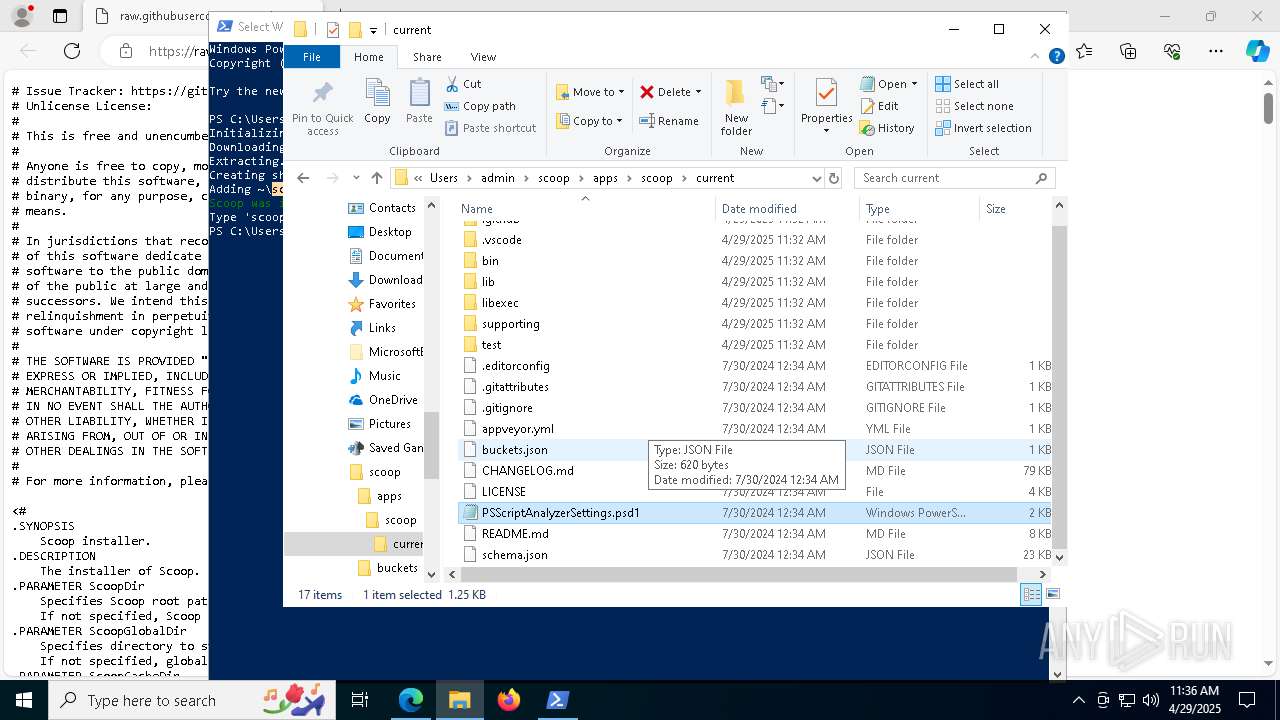
Task: Click Copy path in Clipboard group
Action: tap(480, 106)
